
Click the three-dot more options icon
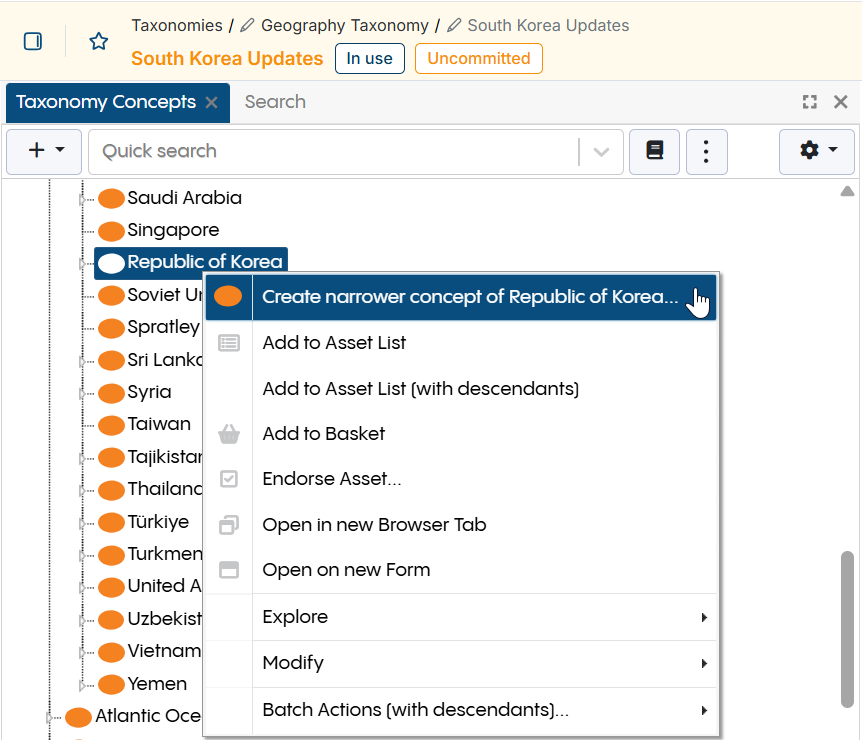coord(707,151)
